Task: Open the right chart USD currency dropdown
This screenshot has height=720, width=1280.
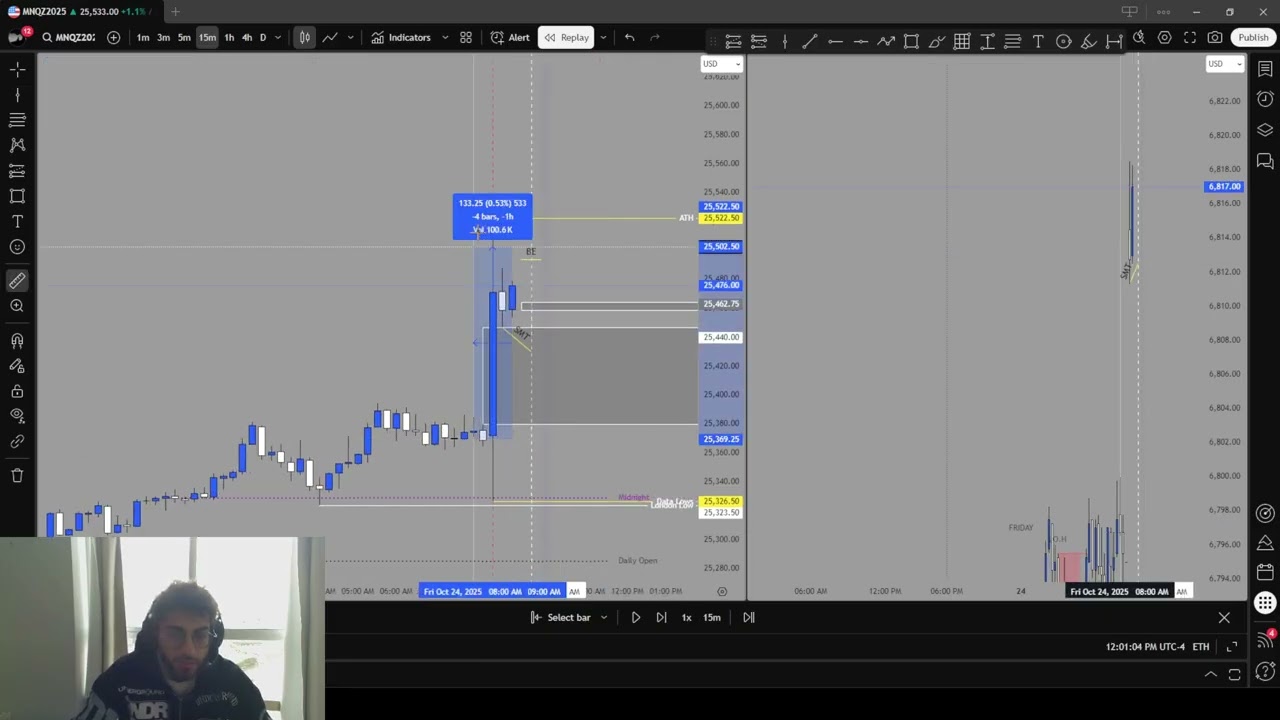Action: coord(1224,64)
